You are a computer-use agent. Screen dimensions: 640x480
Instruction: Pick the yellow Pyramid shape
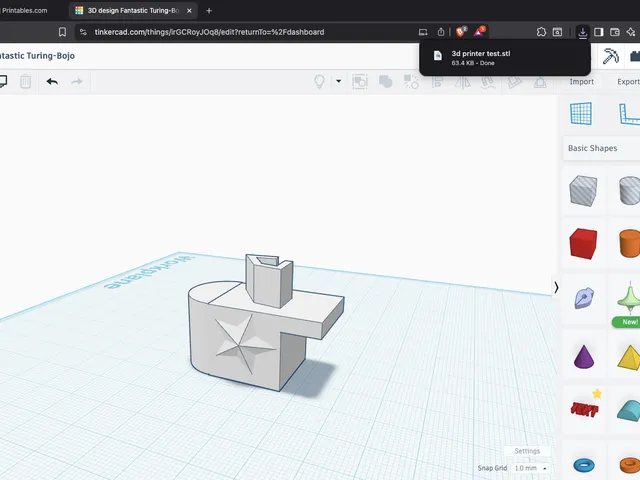coord(629,358)
